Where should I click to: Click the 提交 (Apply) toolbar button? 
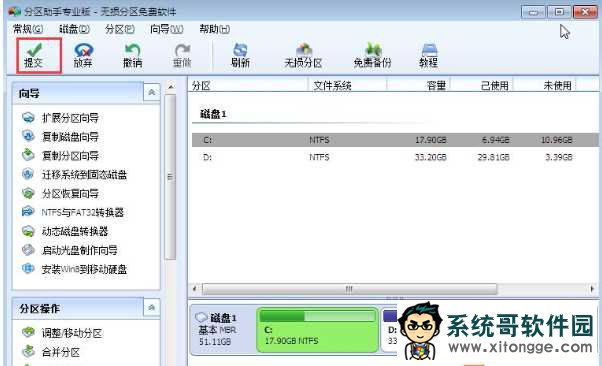pos(38,56)
